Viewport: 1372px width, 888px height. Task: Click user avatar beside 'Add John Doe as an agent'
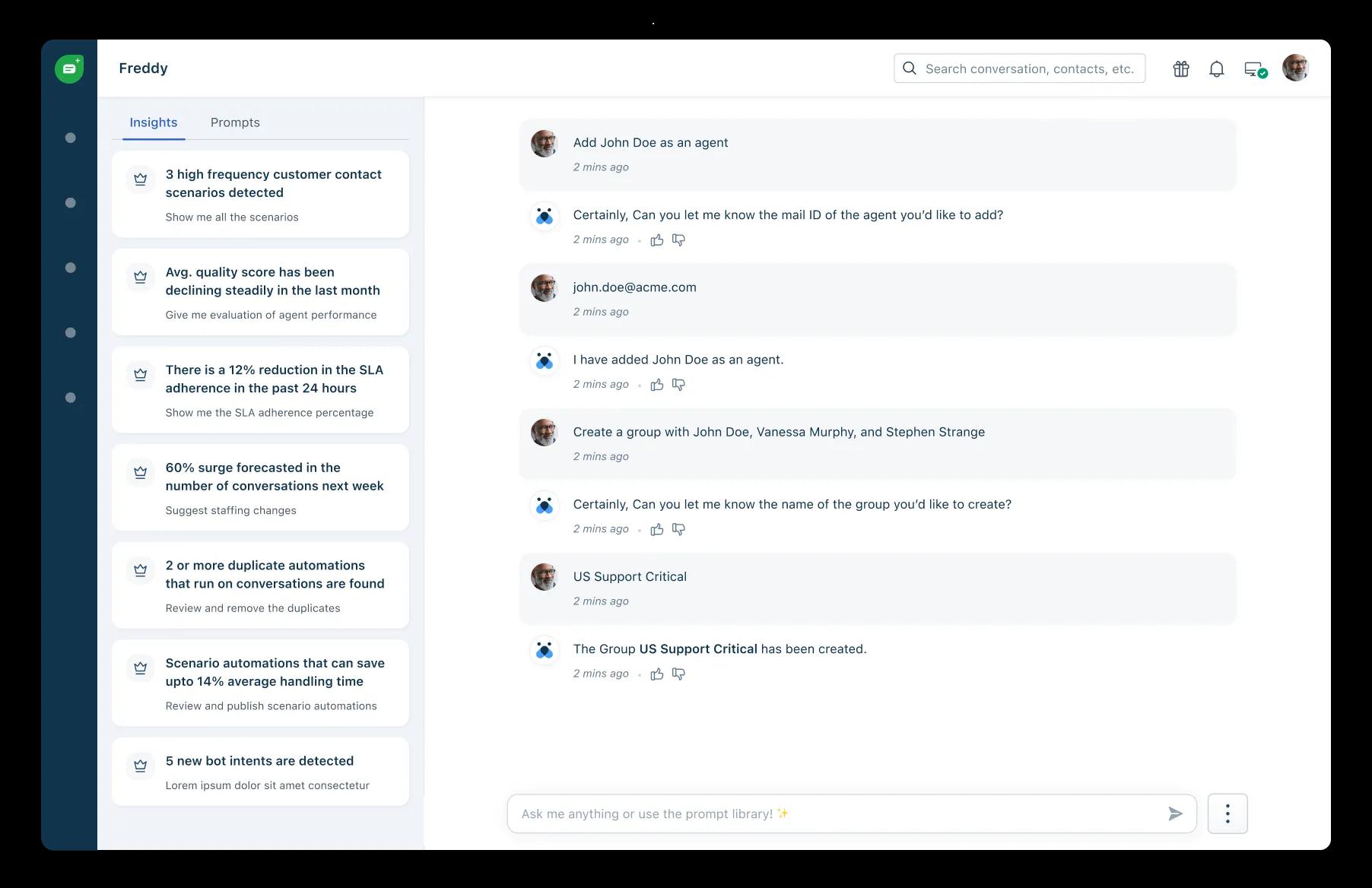click(545, 144)
